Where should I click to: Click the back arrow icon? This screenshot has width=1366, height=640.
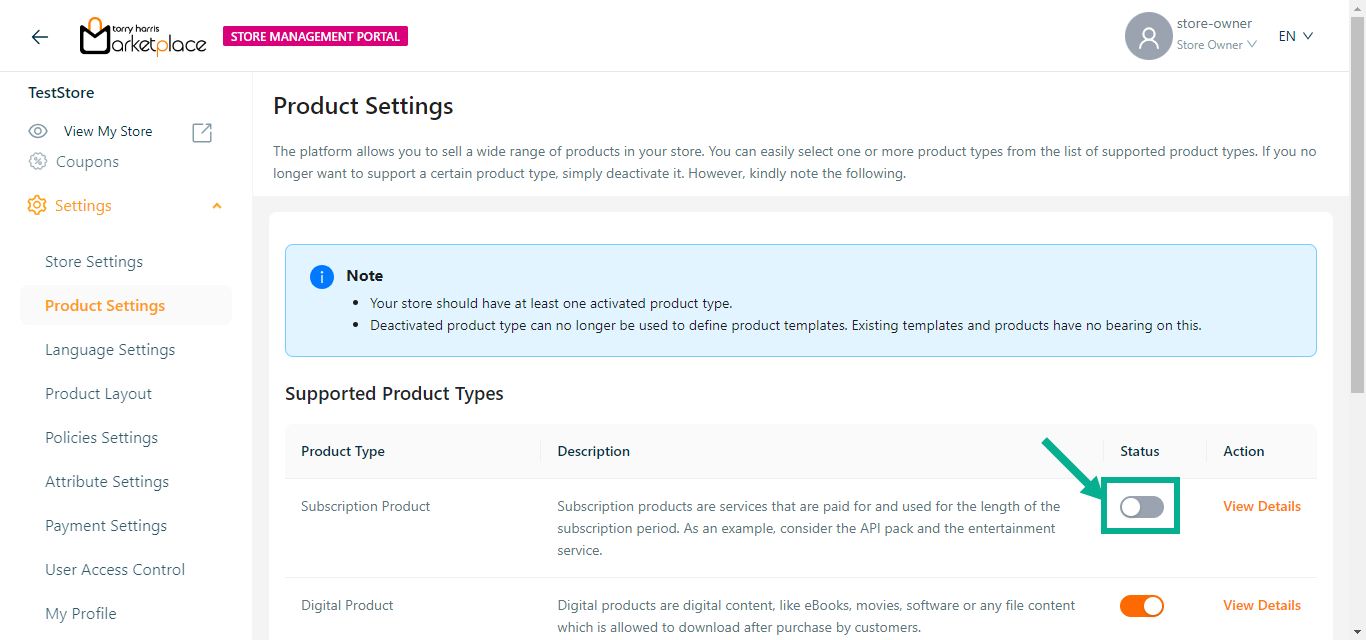point(39,37)
